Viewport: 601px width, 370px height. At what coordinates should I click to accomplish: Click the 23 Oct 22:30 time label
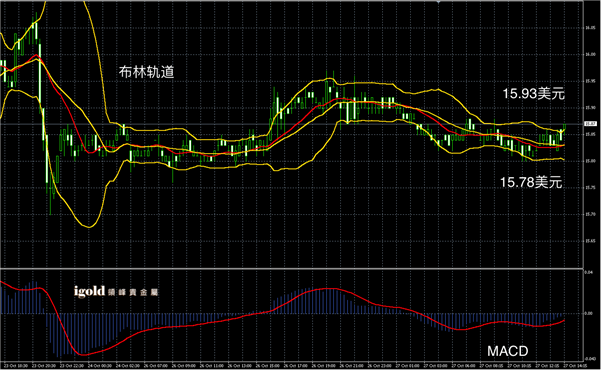72,366
